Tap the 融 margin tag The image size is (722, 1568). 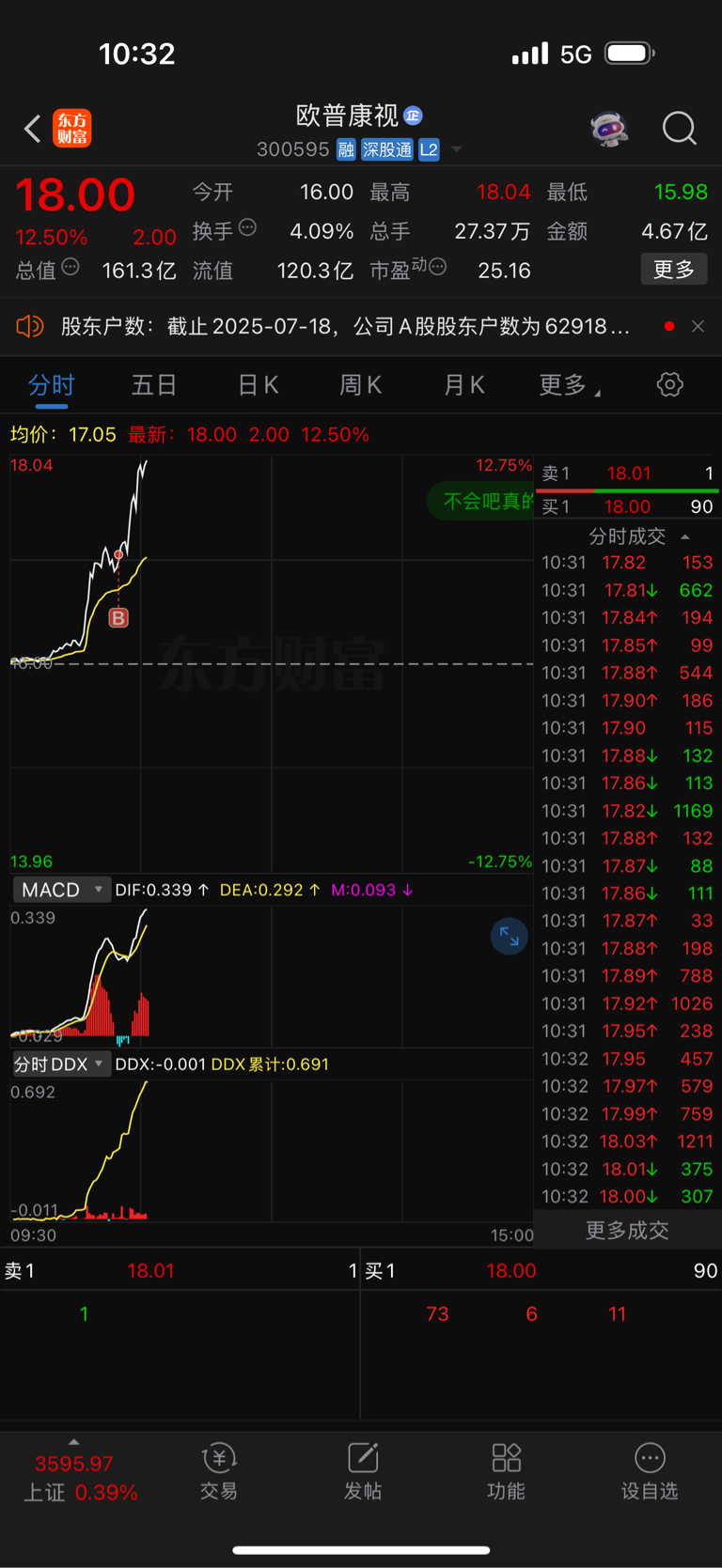click(x=346, y=149)
